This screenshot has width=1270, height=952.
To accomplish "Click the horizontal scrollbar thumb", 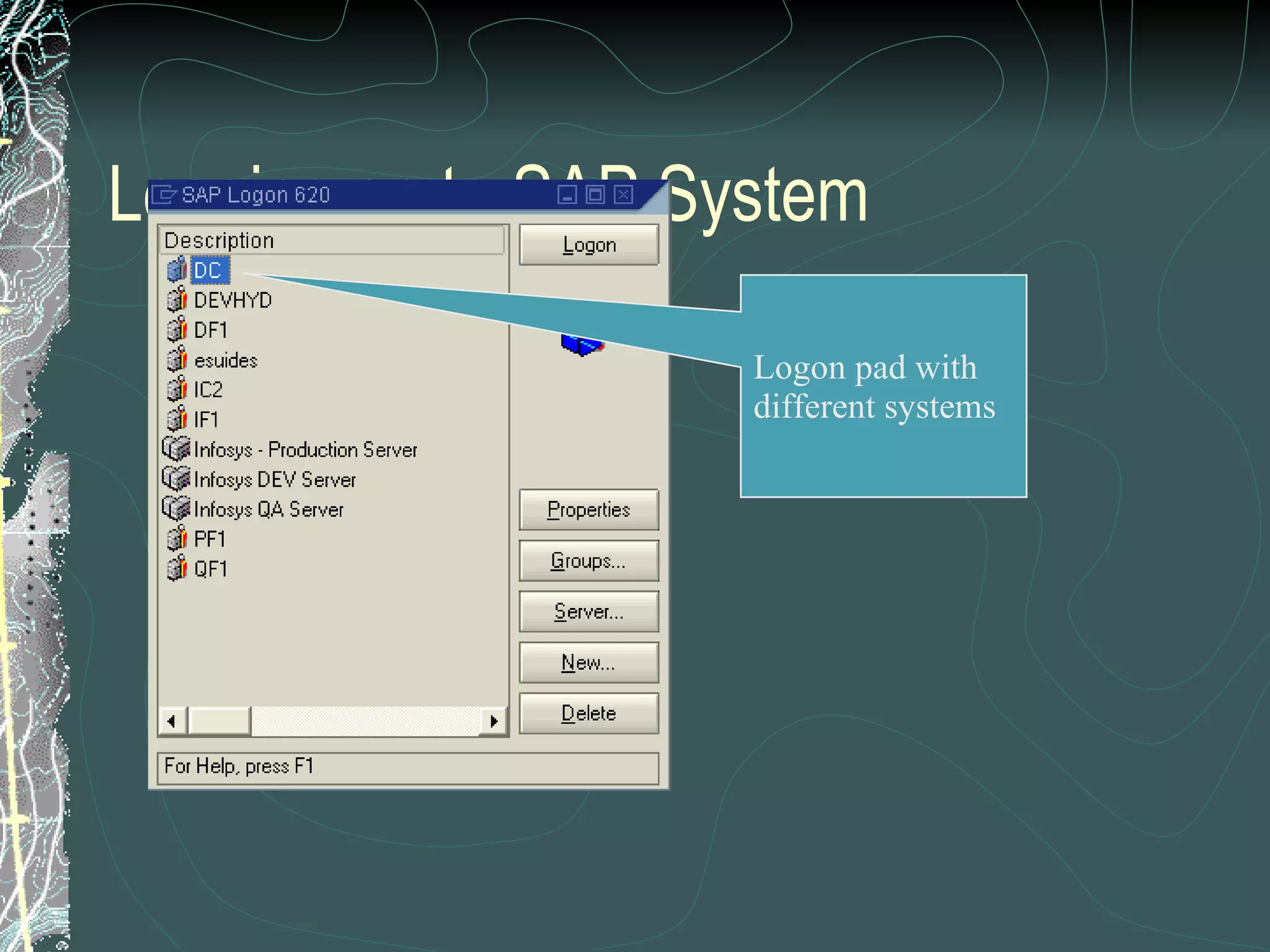I will [x=220, y=721].
